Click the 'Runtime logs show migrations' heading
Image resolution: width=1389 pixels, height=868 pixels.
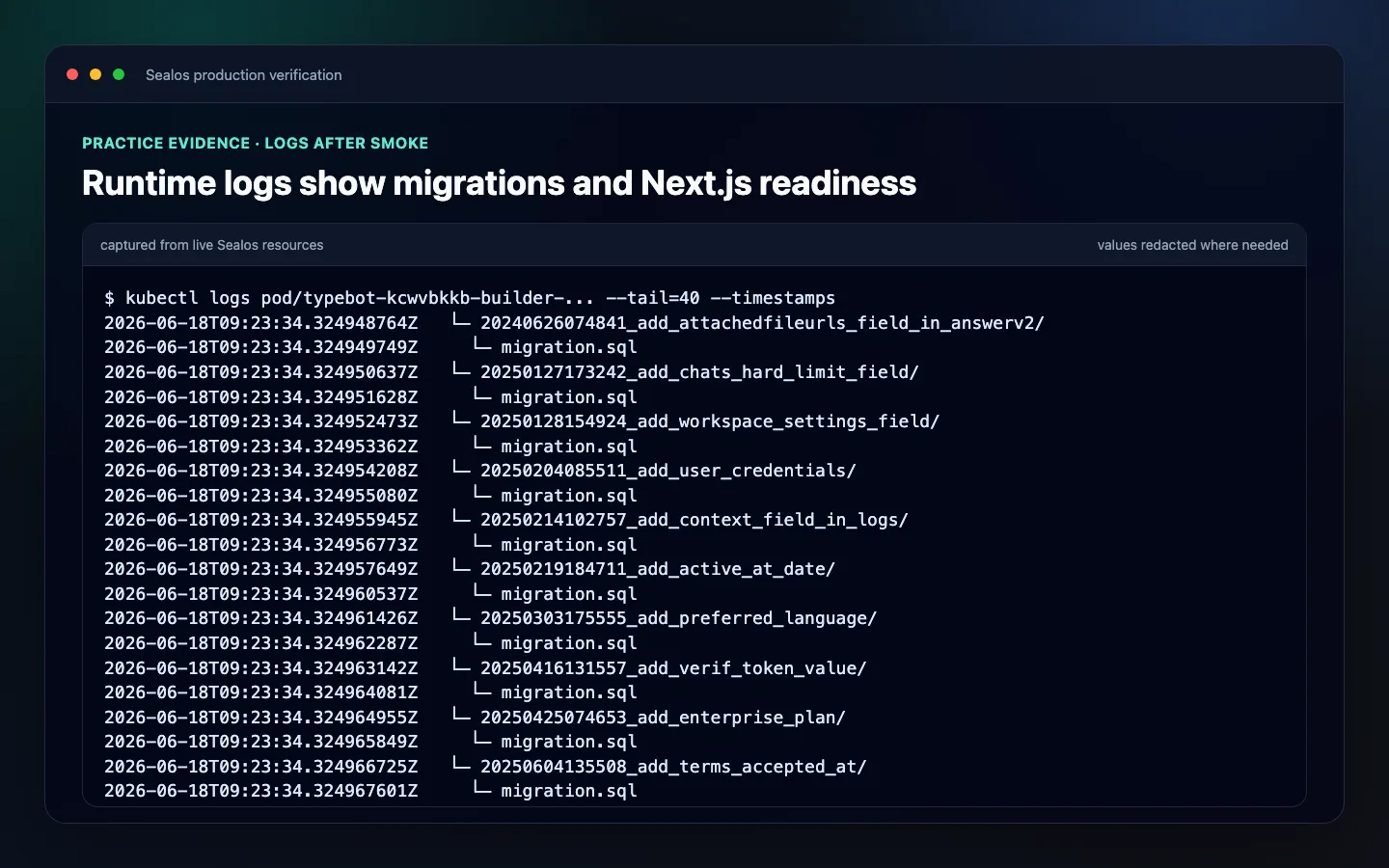tap(500, 183)
